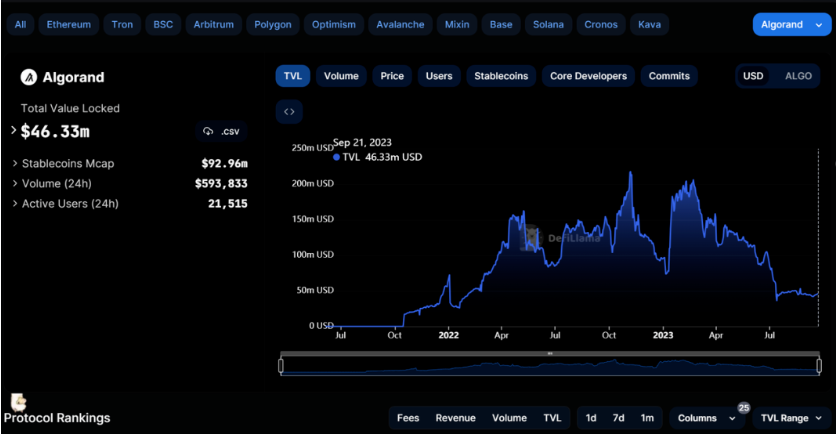Image resolution: width=836 pixels, height=434 pixels.
Task: Select the TVL tab in Protocol Rankings
Action: [552, 418]
